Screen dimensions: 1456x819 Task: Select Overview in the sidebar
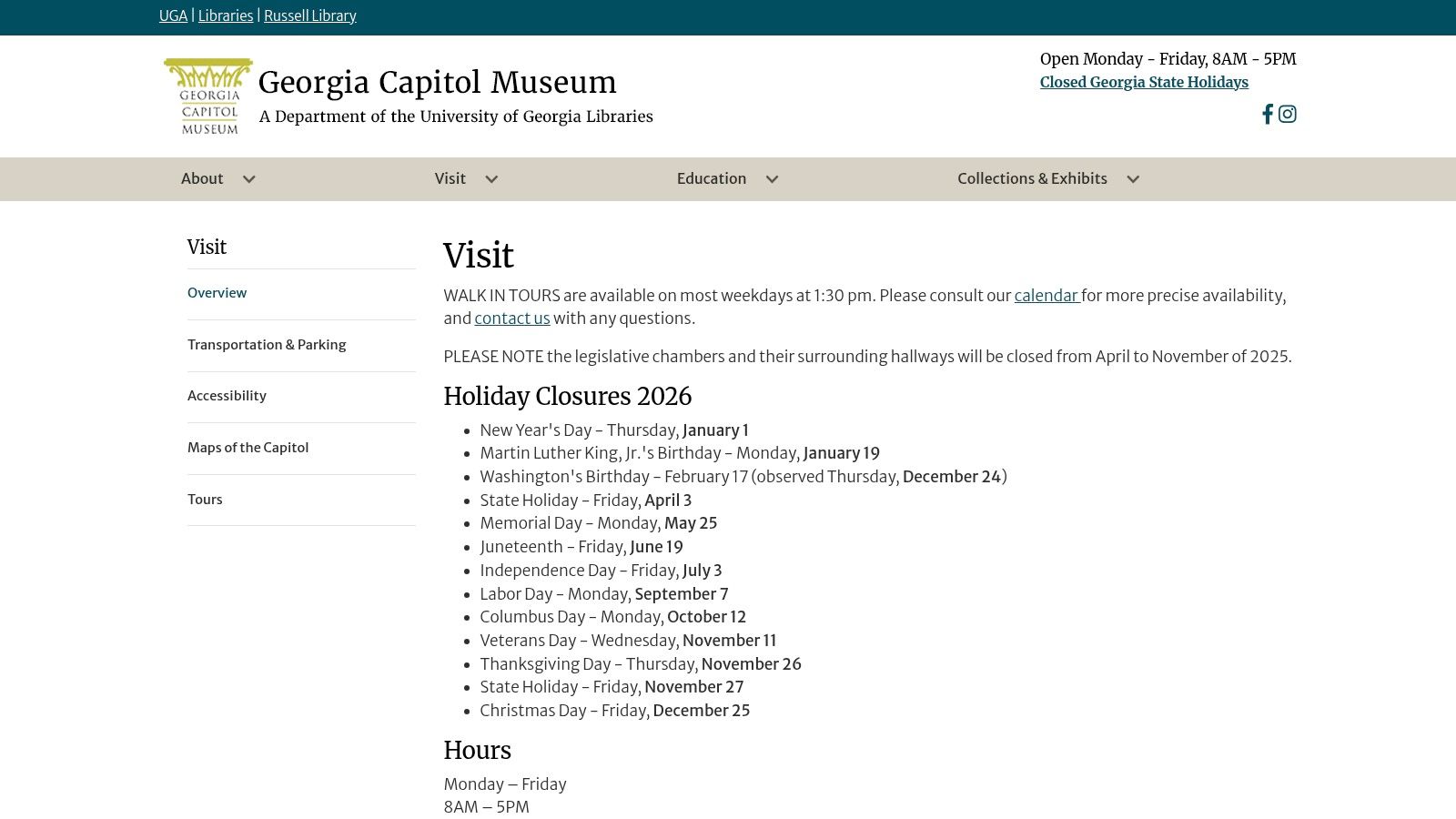coord(217,293)
